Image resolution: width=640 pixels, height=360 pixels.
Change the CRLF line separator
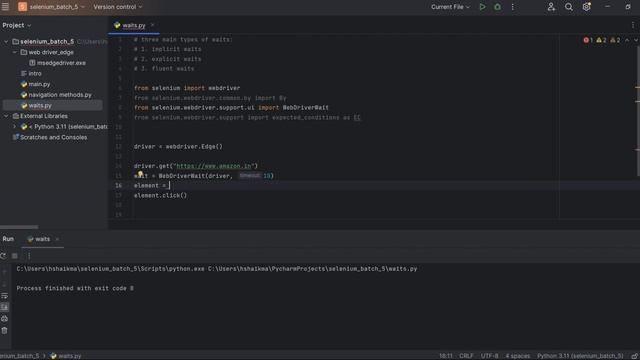466,356
